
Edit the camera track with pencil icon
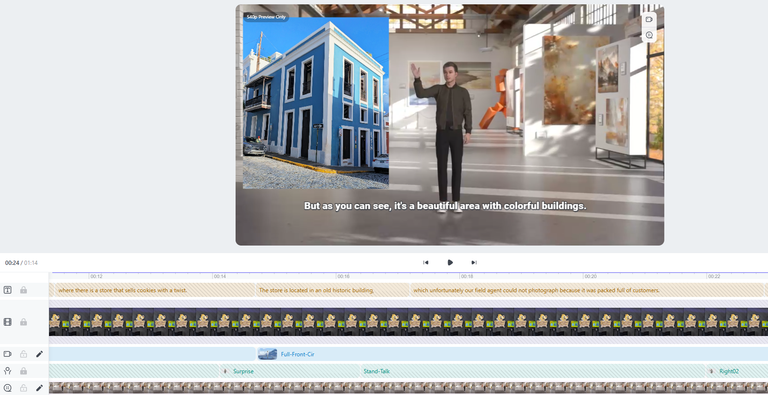[40, 354]
